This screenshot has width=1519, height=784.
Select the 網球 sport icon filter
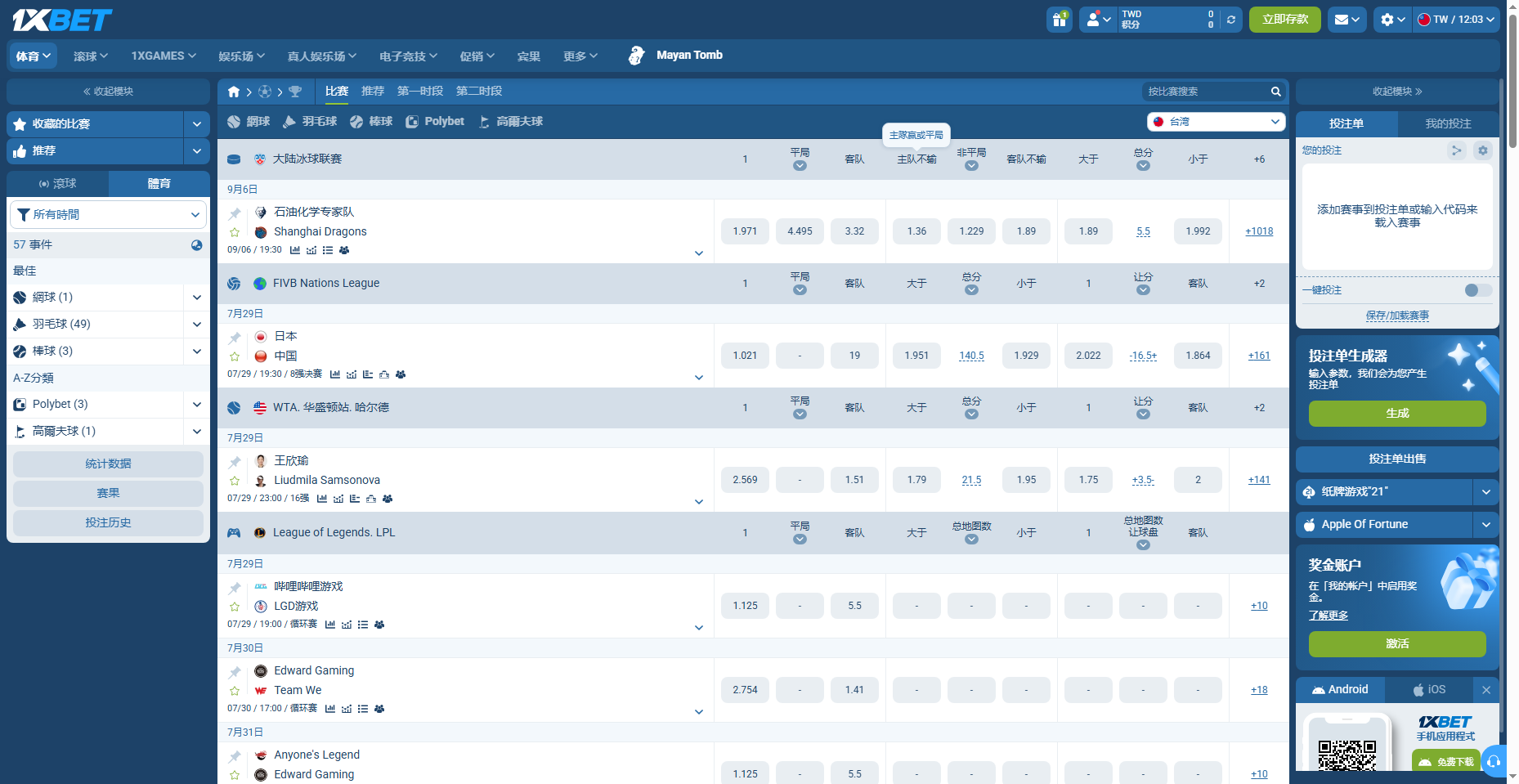point(249,122)
